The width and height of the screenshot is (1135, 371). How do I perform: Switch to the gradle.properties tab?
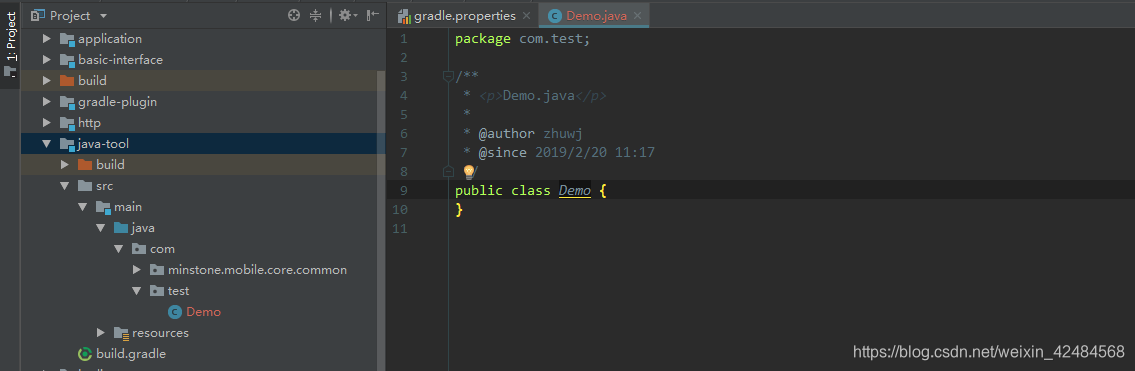(465, 15)
